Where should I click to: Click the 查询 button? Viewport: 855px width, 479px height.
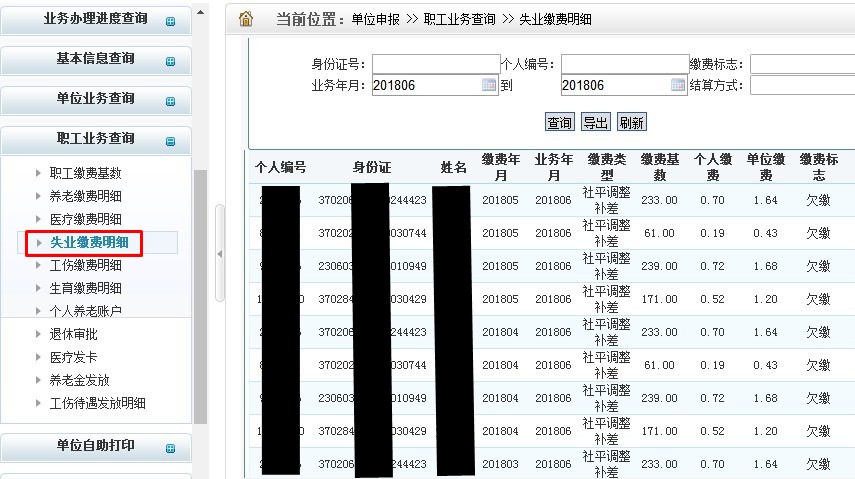tap(559, 122)
